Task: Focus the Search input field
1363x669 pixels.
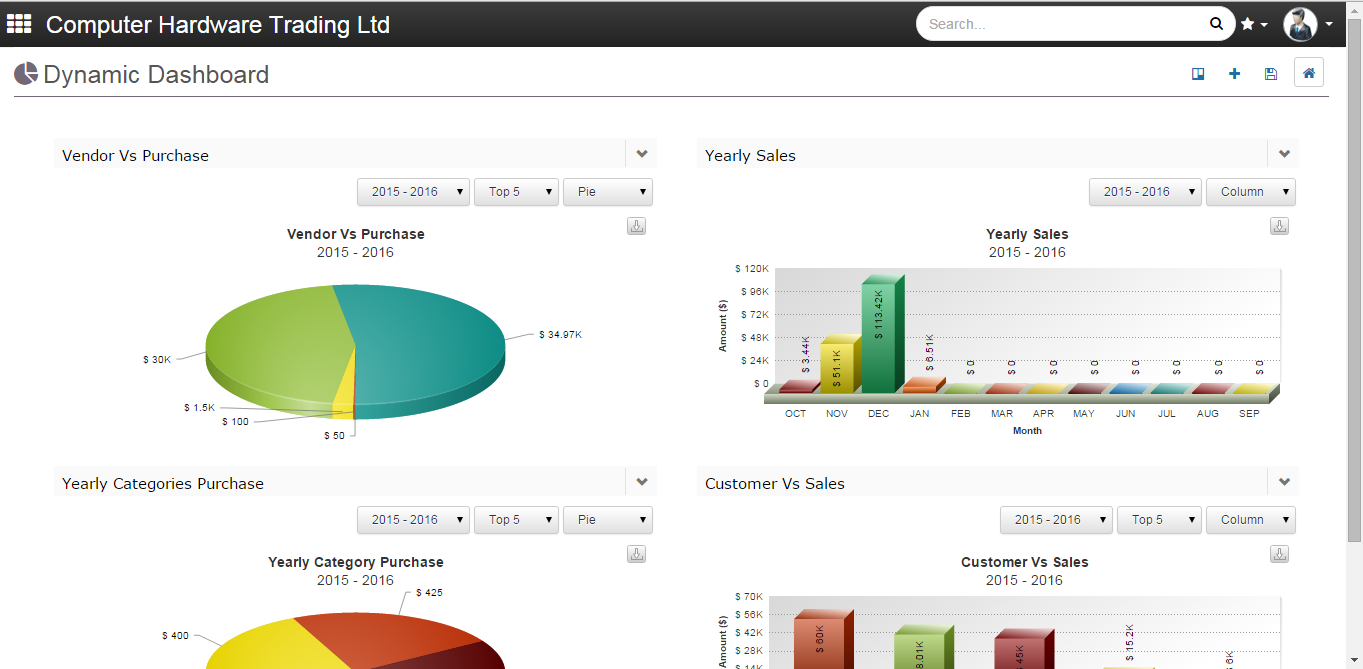Action: coord(1066,24)
